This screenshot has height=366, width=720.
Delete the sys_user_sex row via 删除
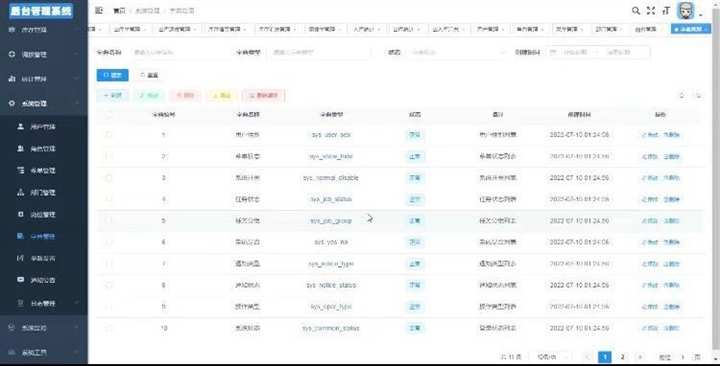click(x=671, y=135)
